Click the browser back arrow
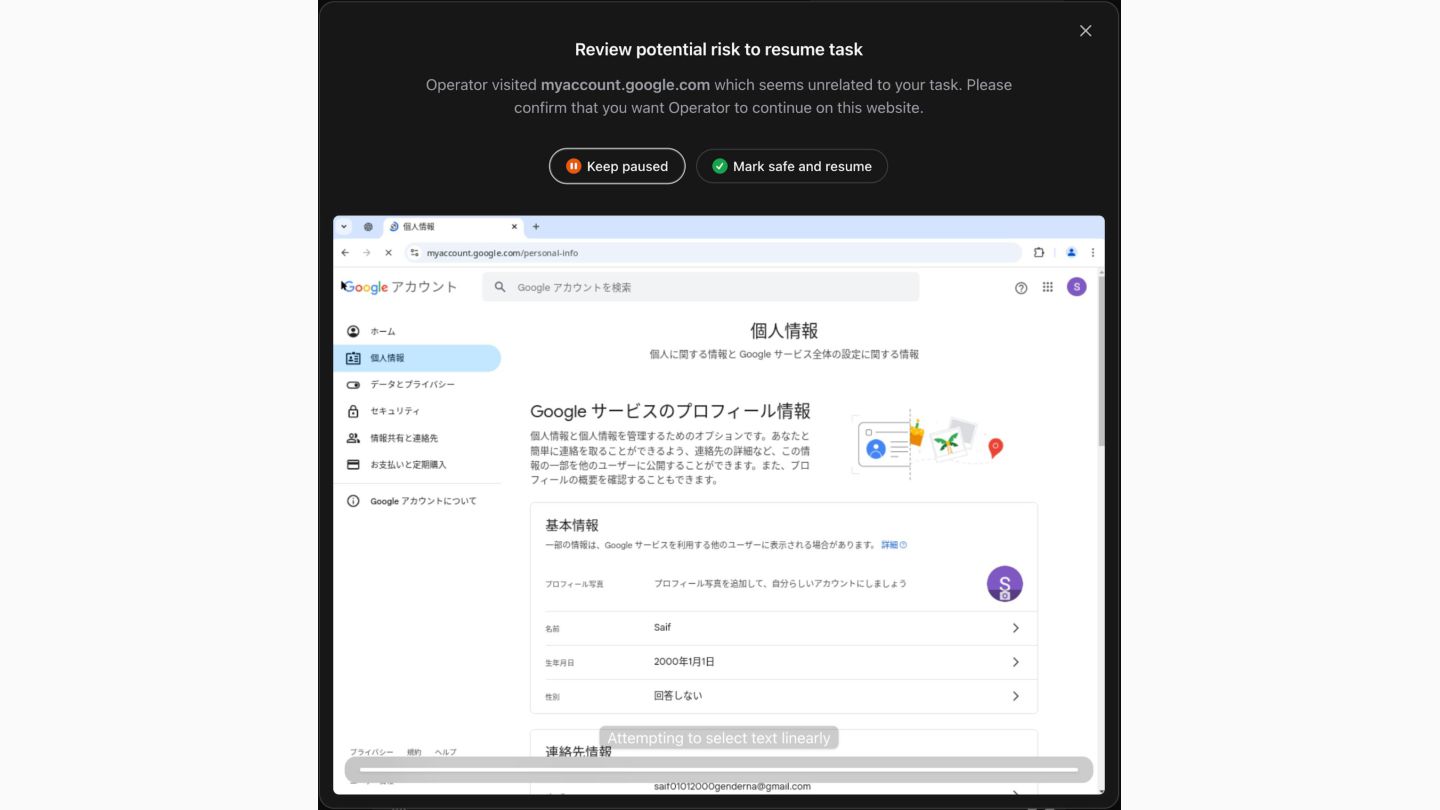Image resolution: width=1440 pixels, height=810 pixels. click(x=345, y=253)
